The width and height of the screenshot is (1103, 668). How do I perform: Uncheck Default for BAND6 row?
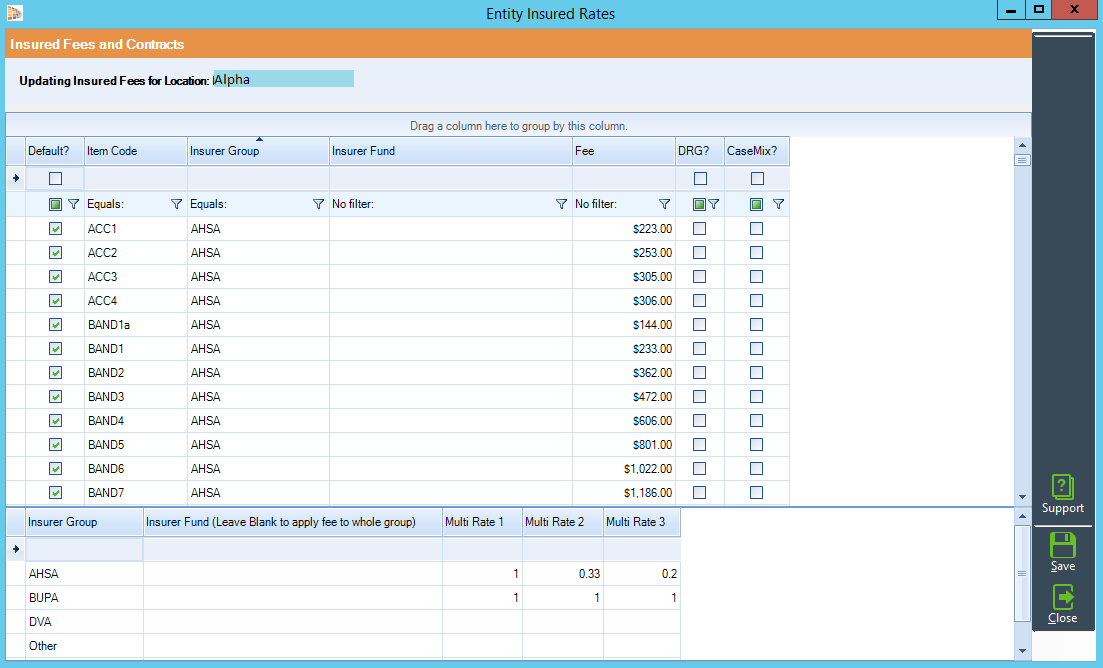(x=56, y=468)
